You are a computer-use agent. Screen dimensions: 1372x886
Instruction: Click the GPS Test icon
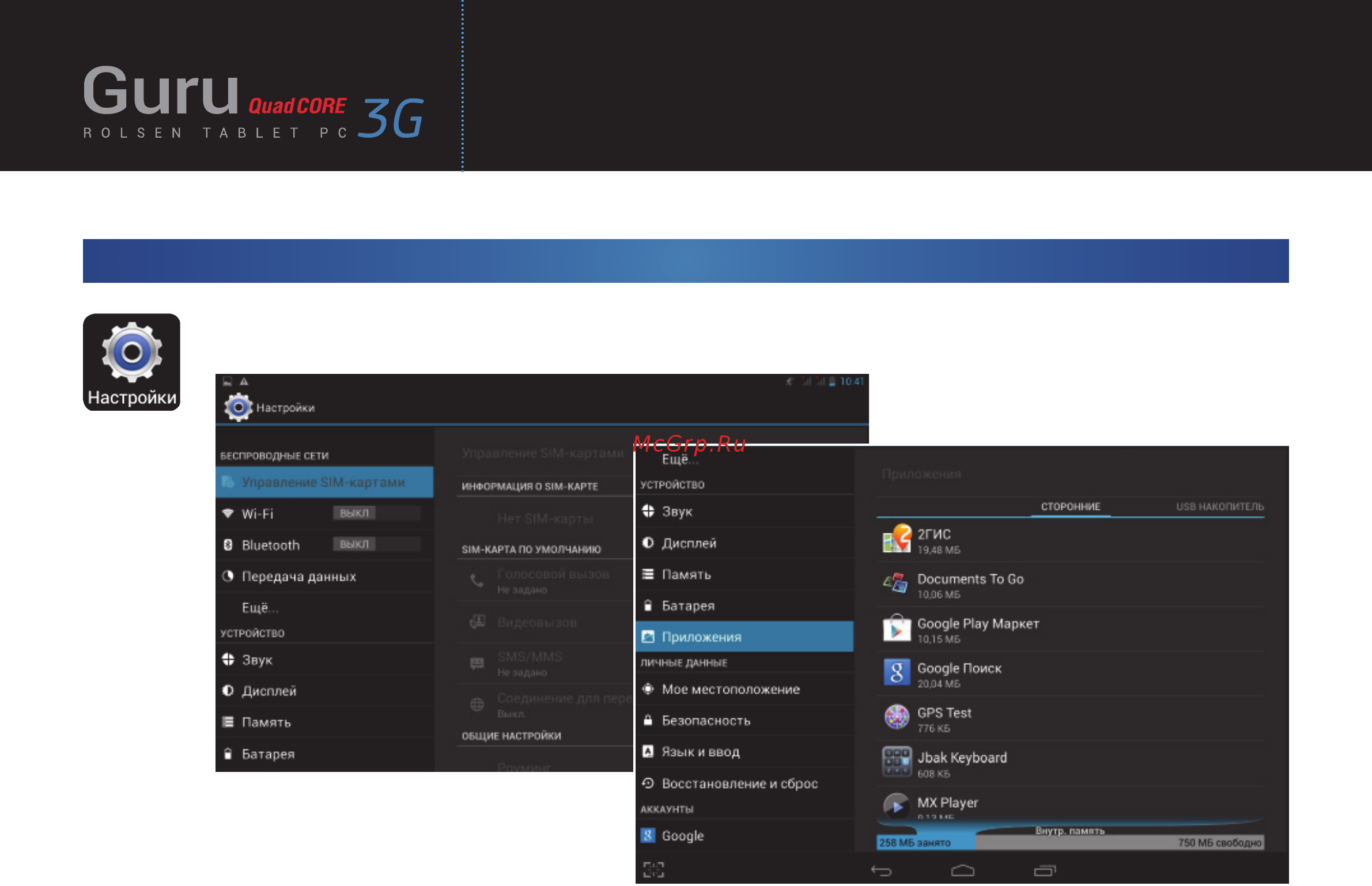click(897, 717)
